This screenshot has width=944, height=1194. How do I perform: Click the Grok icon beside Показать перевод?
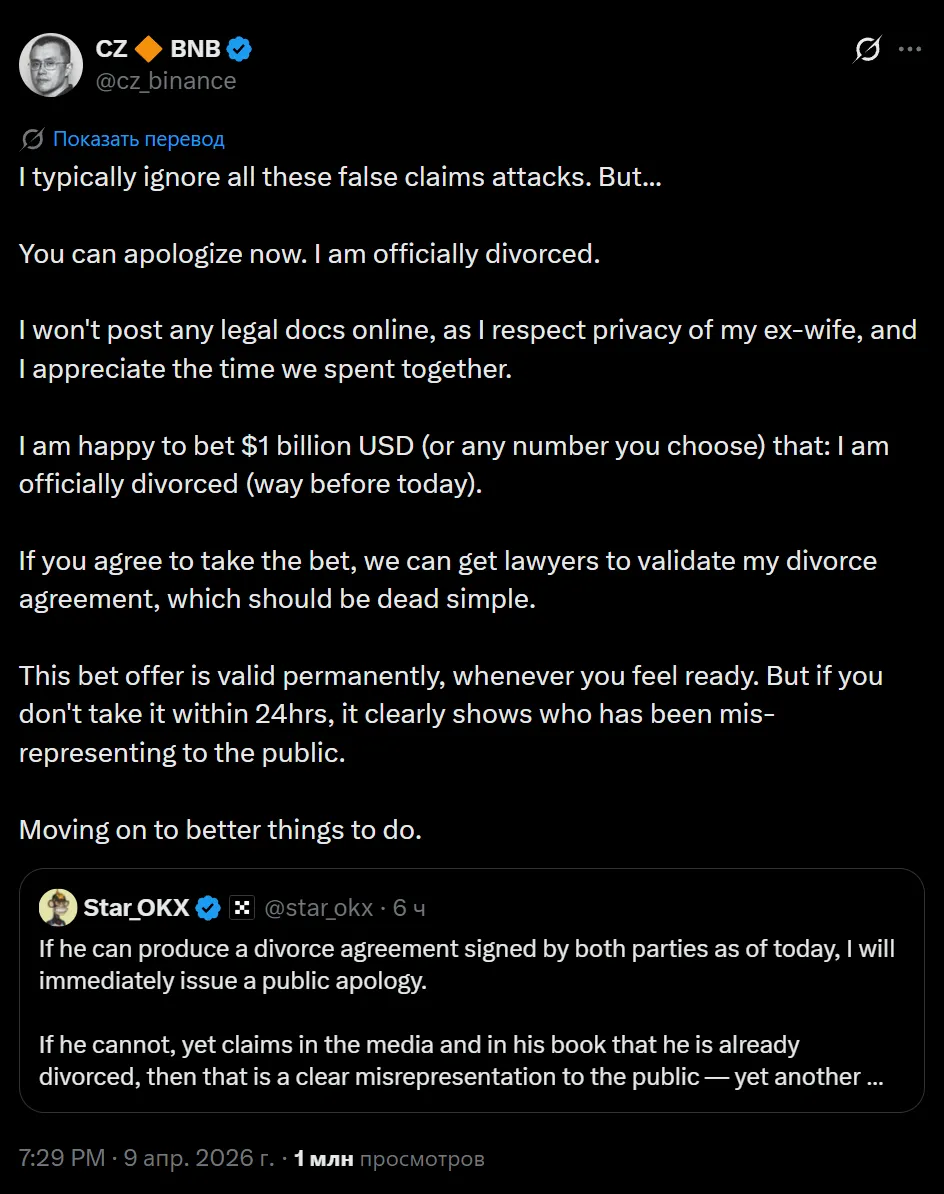tap(32, 139)
